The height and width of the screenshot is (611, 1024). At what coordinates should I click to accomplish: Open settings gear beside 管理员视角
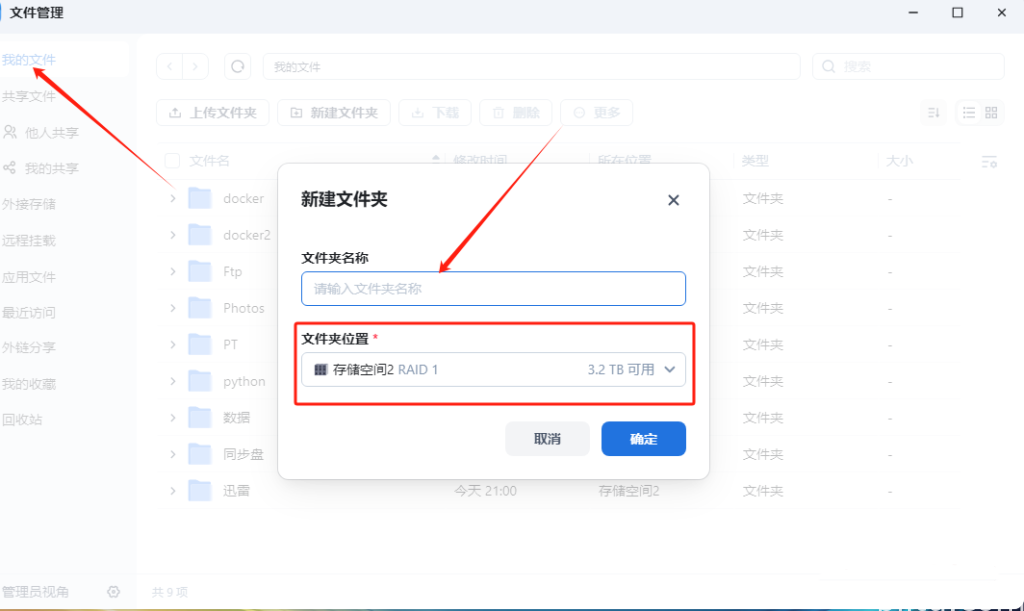[x=114, y=592]
